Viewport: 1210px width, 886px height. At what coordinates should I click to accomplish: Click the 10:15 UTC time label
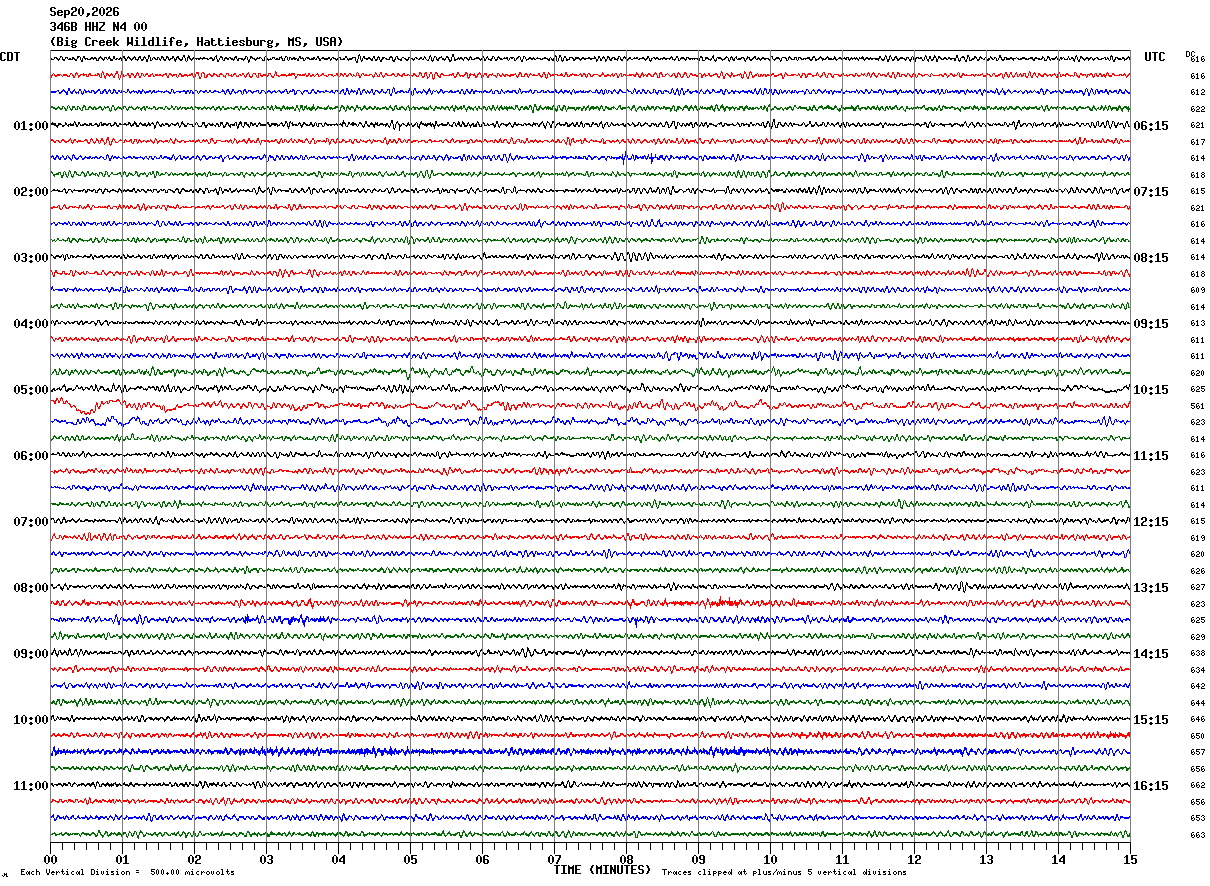(1151, 390)
